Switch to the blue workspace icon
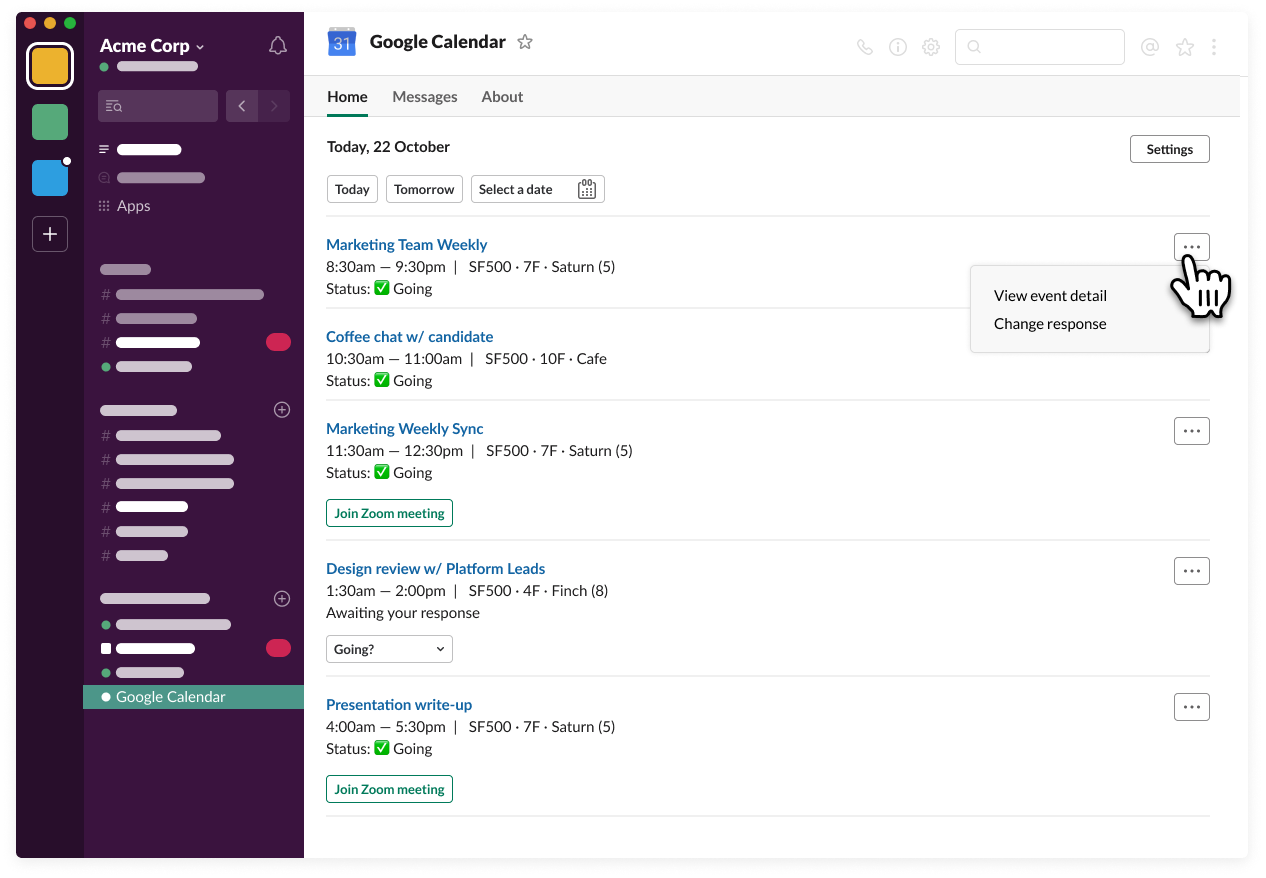The height and width of the screenshot is (878, 1266). click(50, 178)
